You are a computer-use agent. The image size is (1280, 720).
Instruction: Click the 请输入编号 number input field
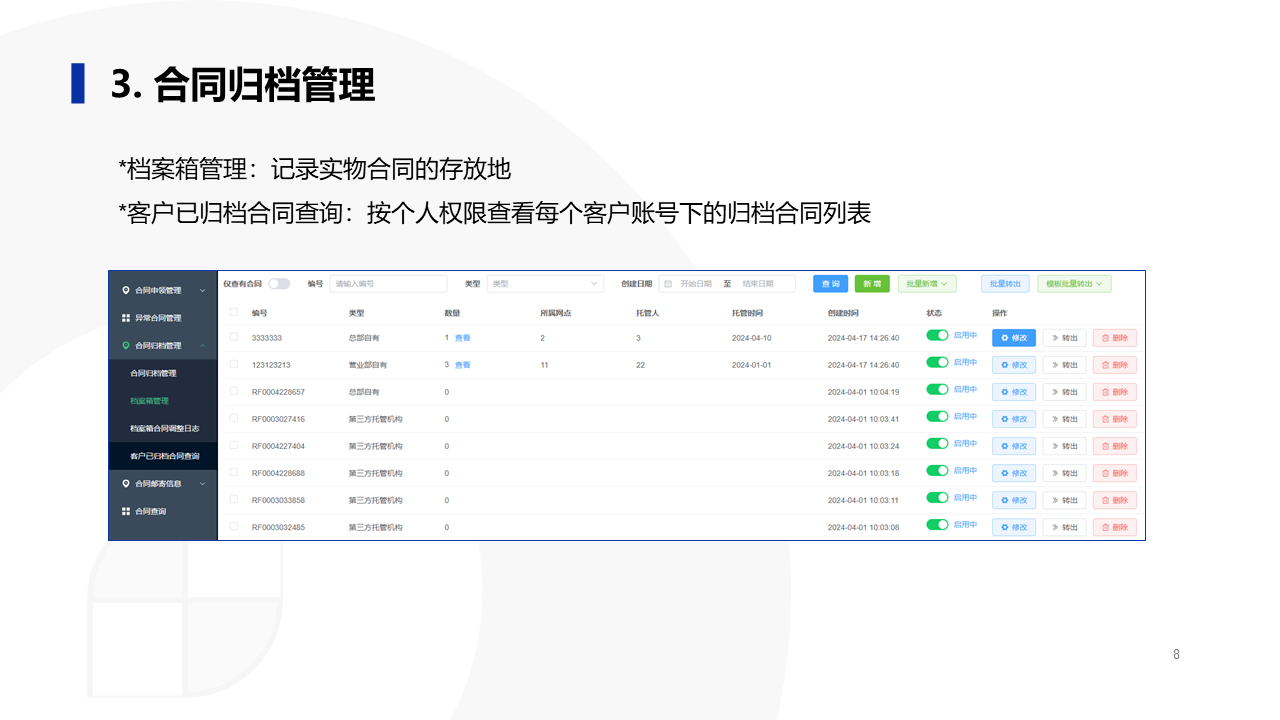coord(388,284)
